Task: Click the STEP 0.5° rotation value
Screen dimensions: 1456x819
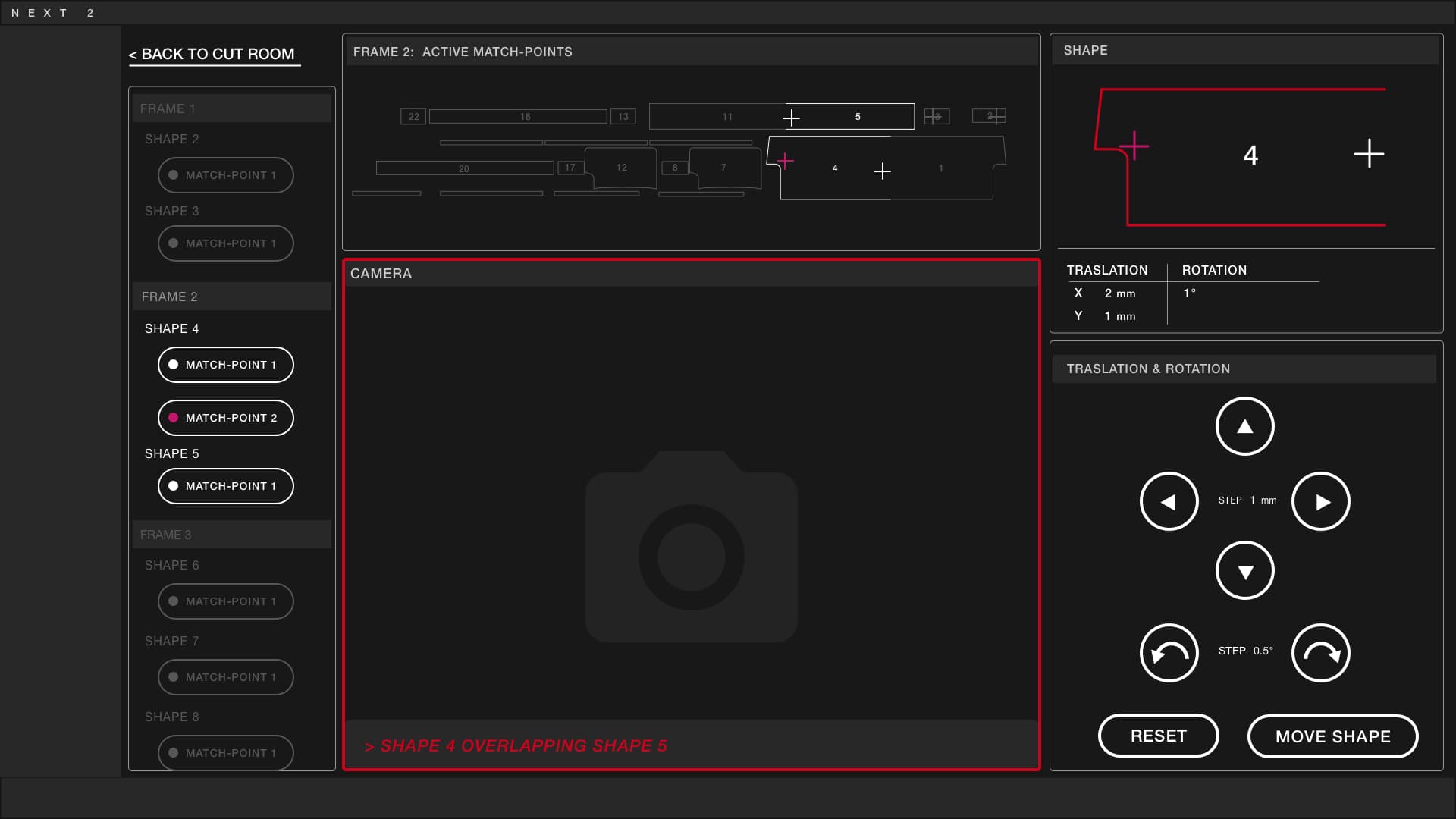Action: point(1246,651)
